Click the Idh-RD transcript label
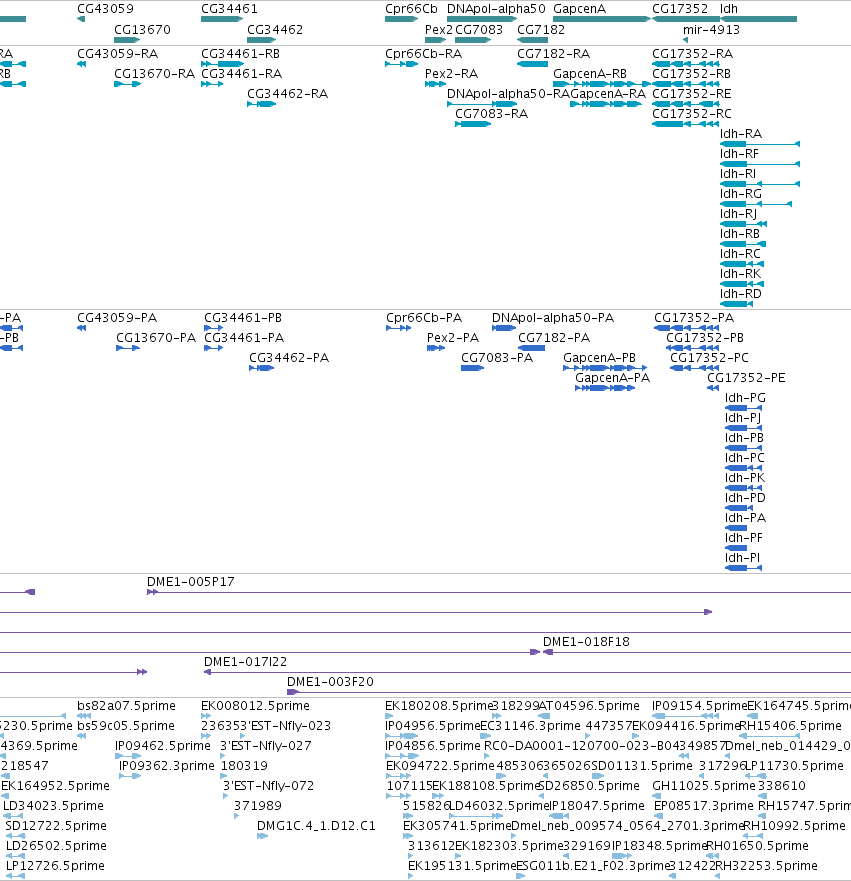The height and width of the screenshot is (881, 851). click(741, 294)
